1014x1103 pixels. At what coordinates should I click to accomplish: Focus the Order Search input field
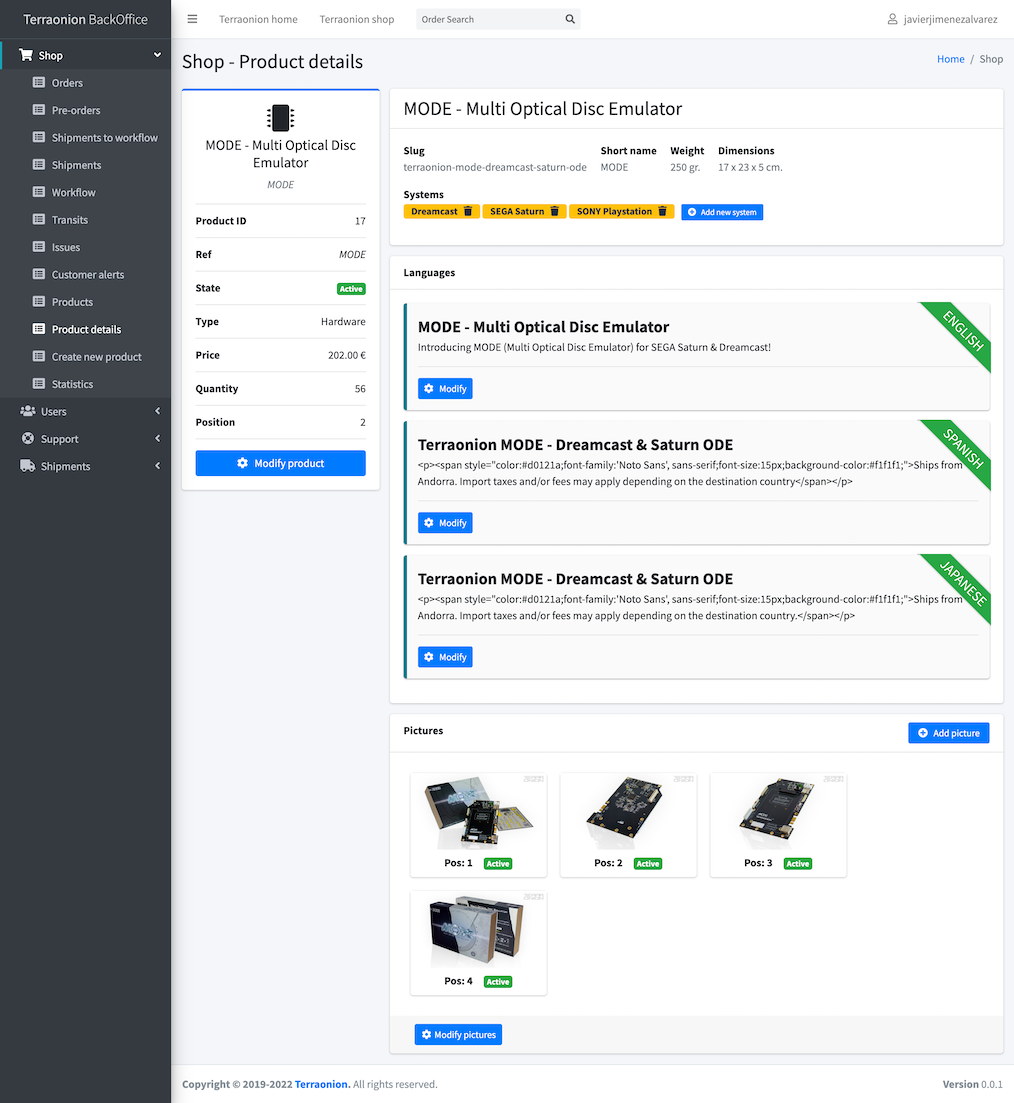[x=490, y=19]
